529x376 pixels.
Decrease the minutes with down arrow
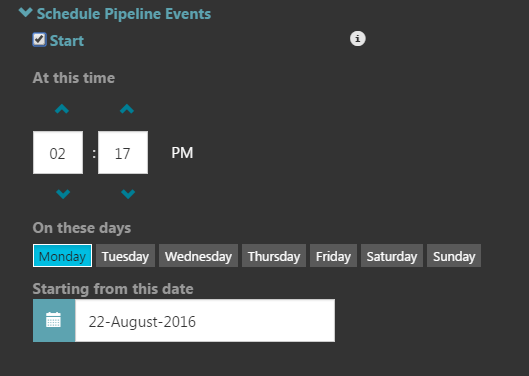point(128,194)
